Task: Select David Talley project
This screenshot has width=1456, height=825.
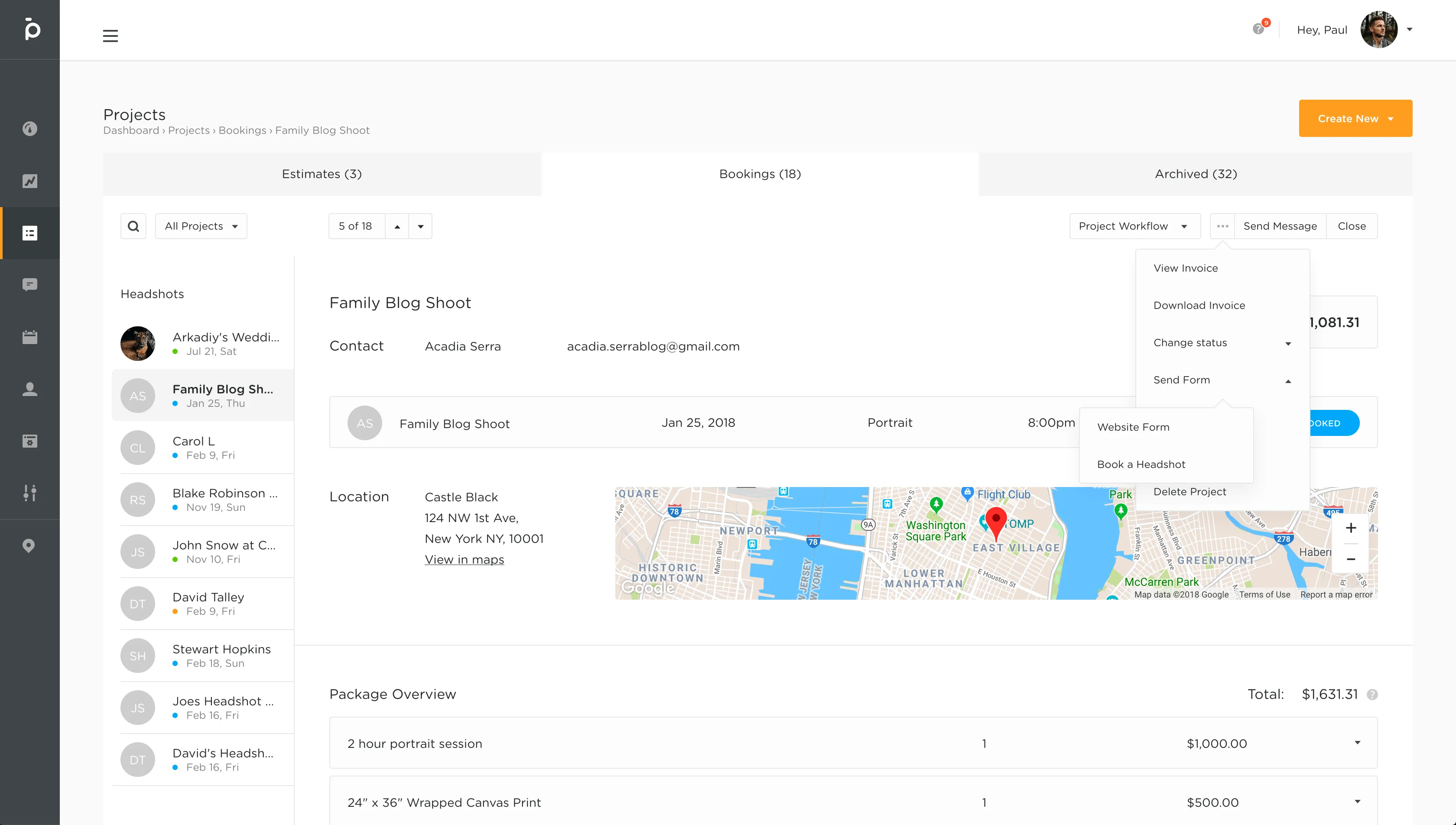Action: (203, 604)
